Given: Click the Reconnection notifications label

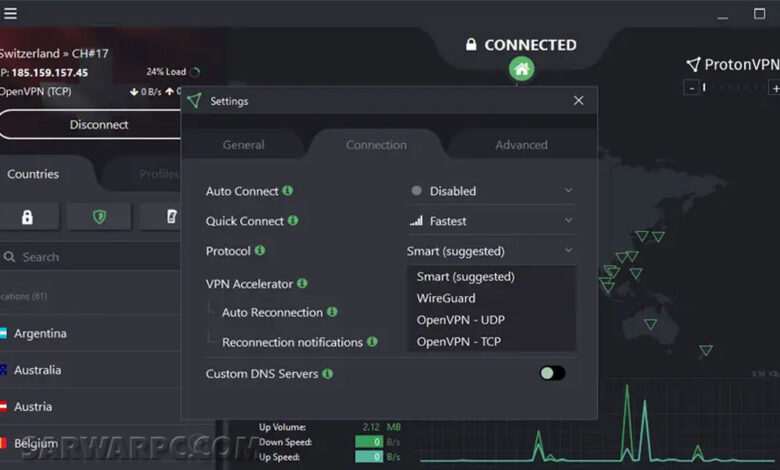Looking at the screenshot, I should click(292, 342).
